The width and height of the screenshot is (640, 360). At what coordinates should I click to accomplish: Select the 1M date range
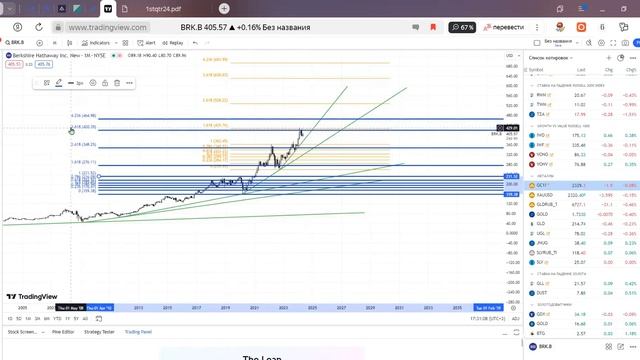pos(28,318)
